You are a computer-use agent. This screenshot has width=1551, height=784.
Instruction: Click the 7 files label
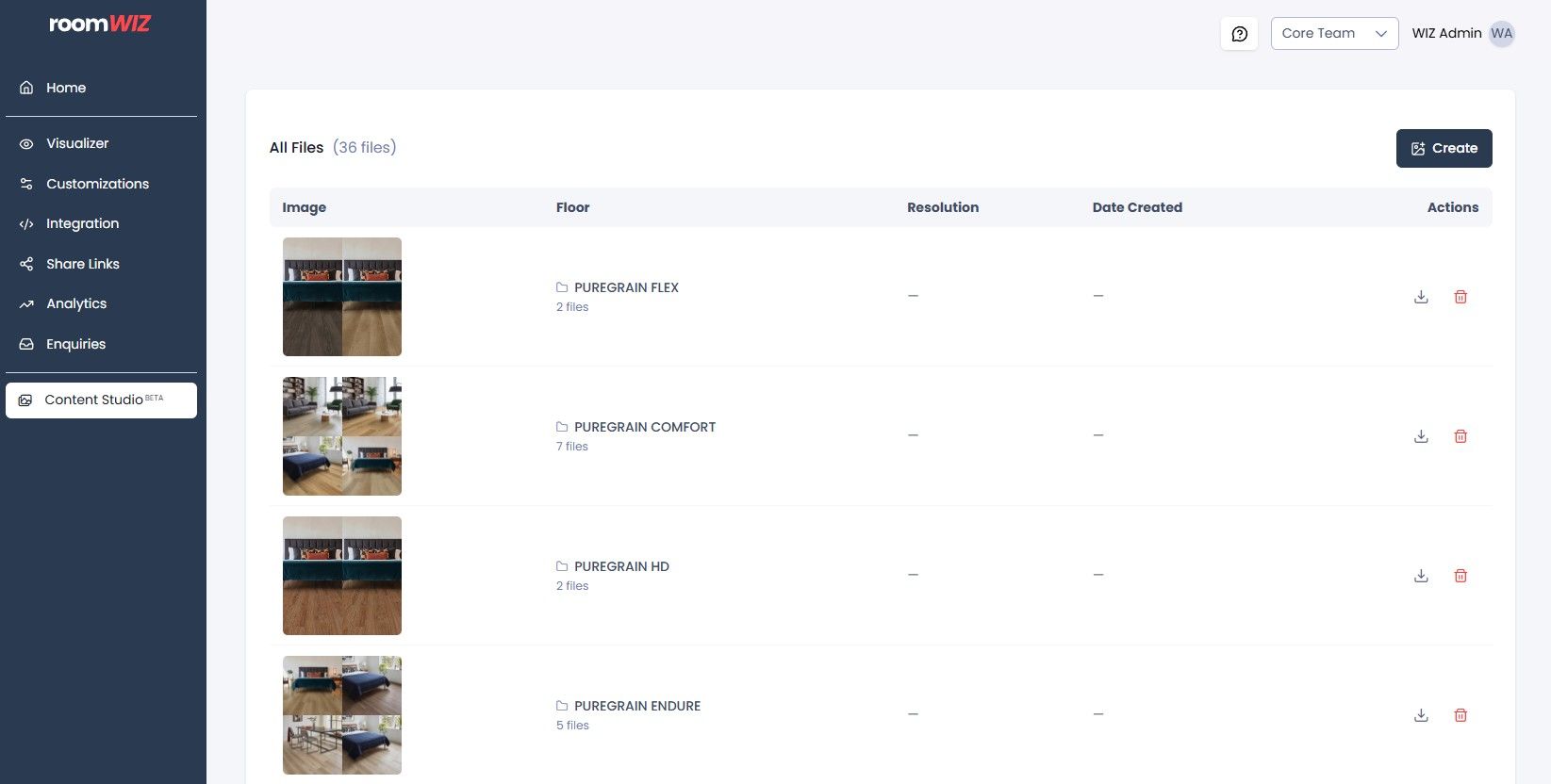pos(572,447)
